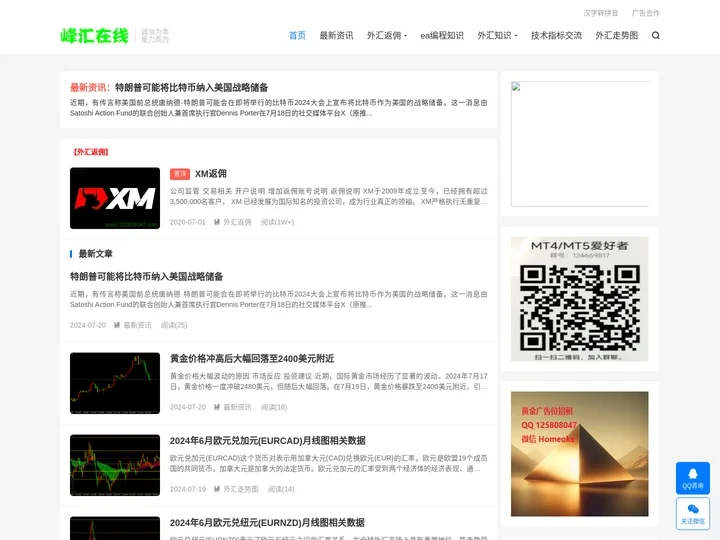Open 技术指标交流 navigation item
Image resolution: width=720 pixels, height=540 pixels.
[556, 35]
